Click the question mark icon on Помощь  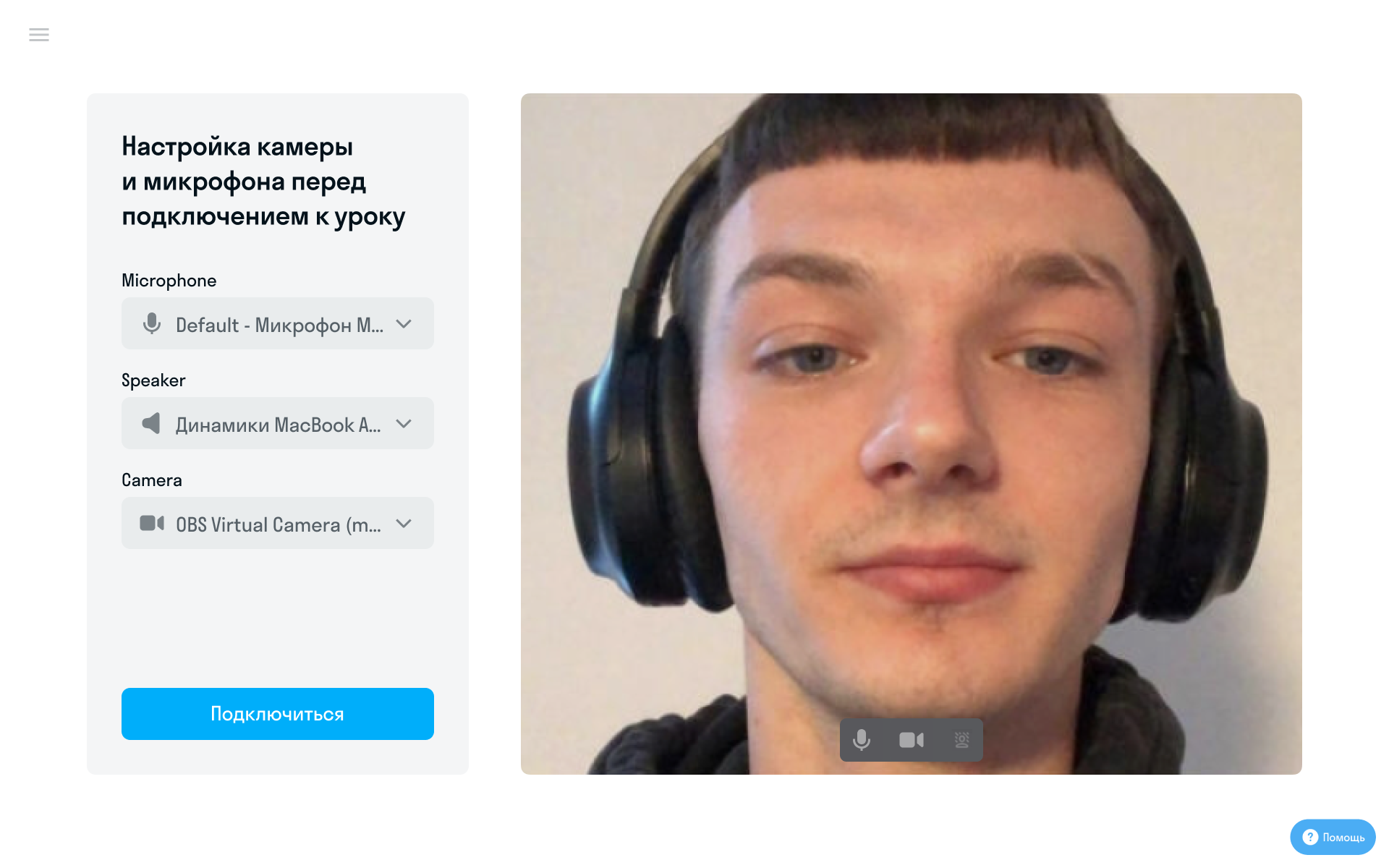click(x=1310, y=837)
